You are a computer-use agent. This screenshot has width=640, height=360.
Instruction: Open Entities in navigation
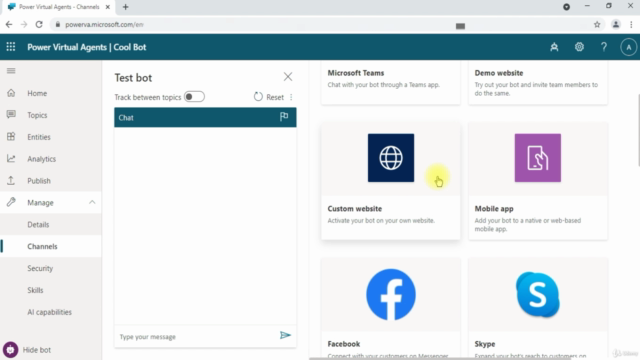point(39,137)
